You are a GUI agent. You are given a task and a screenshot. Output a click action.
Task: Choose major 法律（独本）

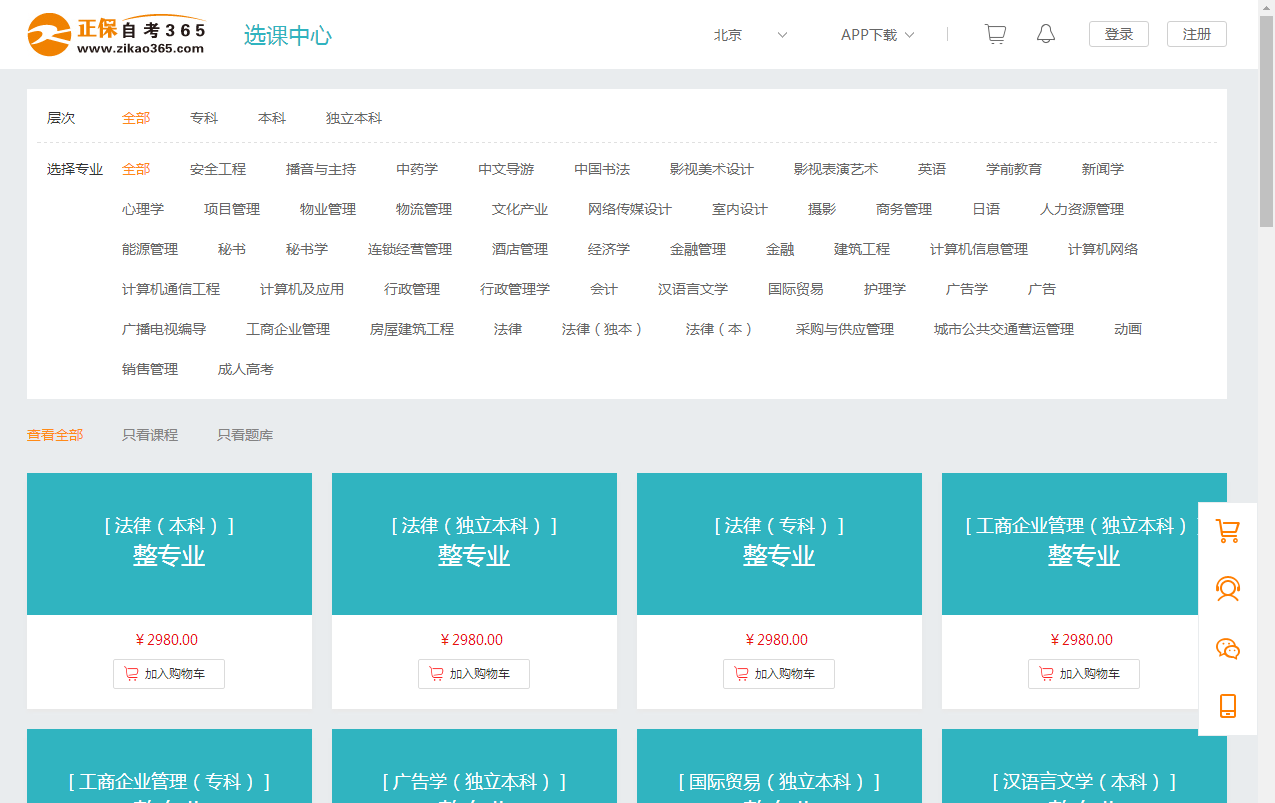click(604, 329)
